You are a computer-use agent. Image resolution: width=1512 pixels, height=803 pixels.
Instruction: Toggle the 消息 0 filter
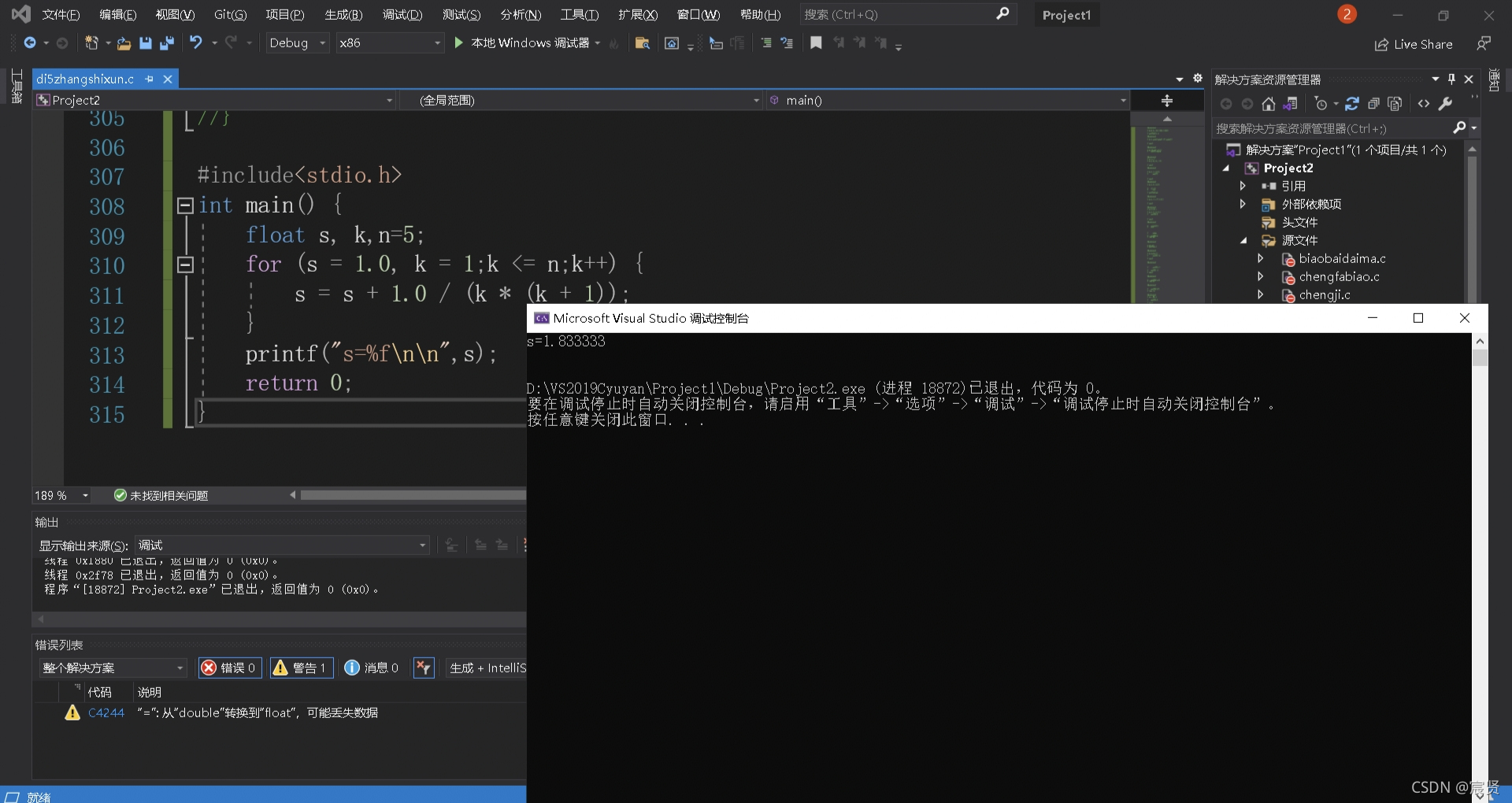point(372,668)
